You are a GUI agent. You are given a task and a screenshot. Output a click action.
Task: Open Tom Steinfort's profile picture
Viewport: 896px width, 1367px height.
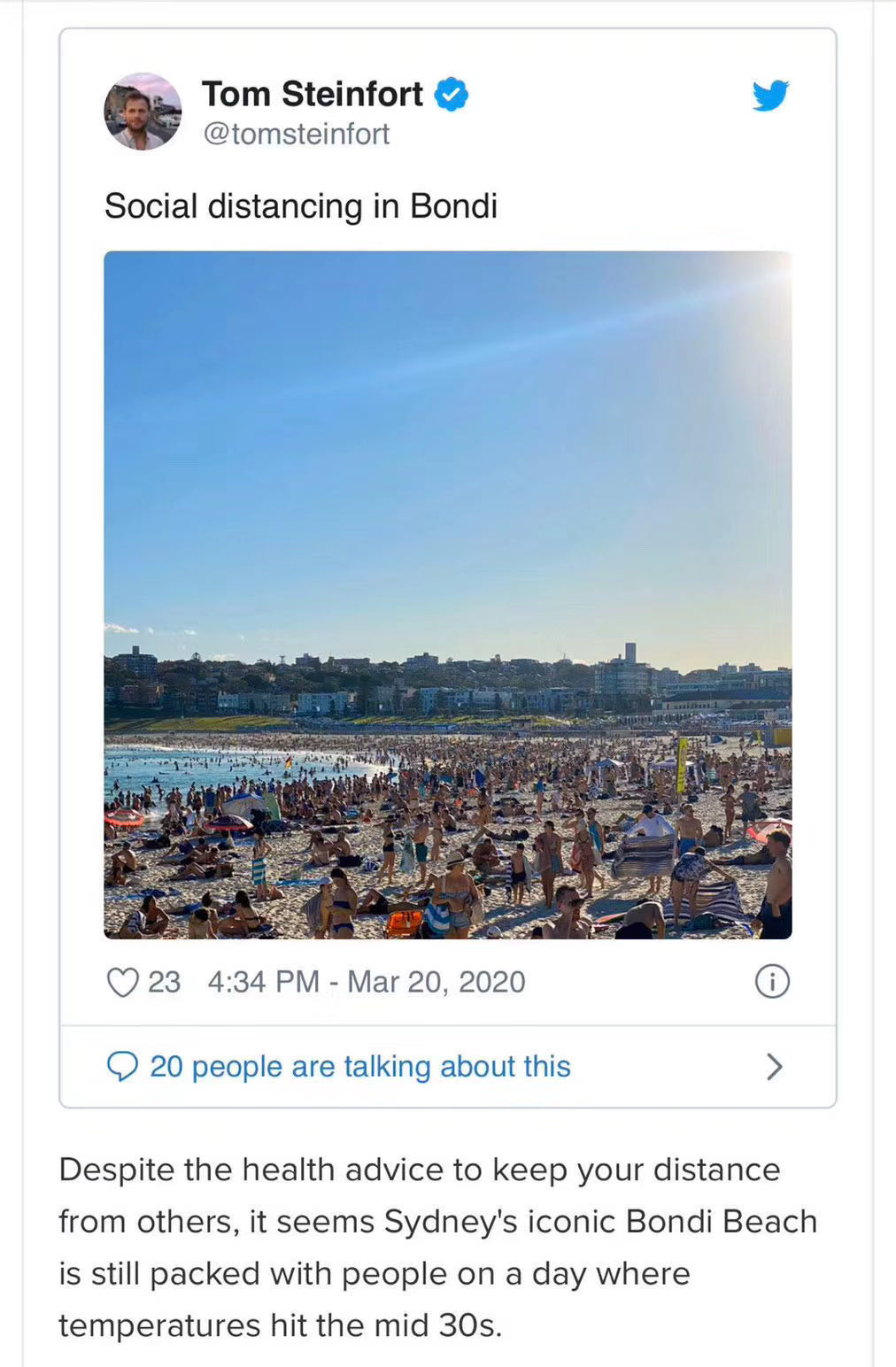[143, 112]
